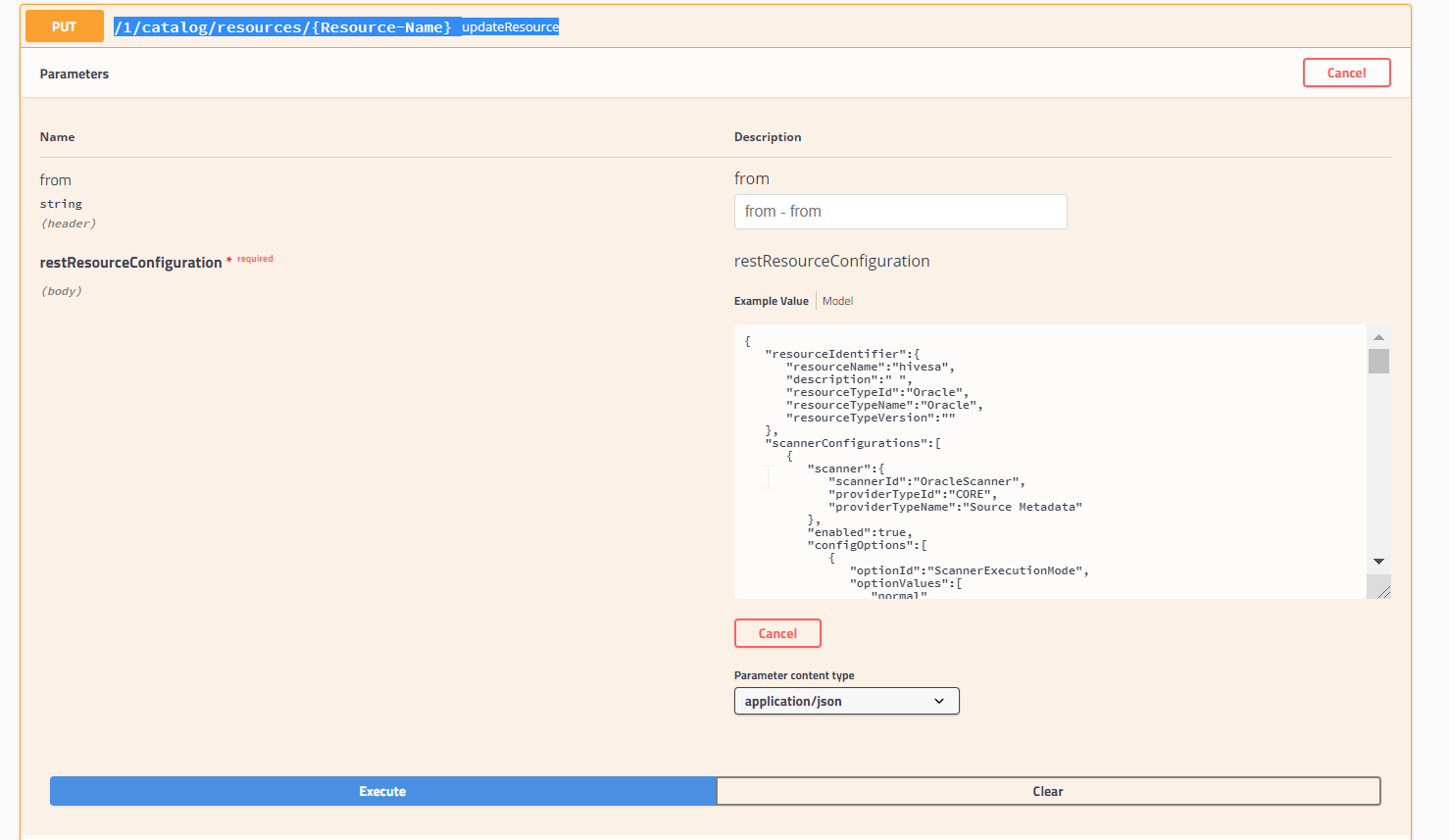Screen dimensions: 1449x840
Task: Click the restResourceConfiguration parameter name
Action: (130, 263)
